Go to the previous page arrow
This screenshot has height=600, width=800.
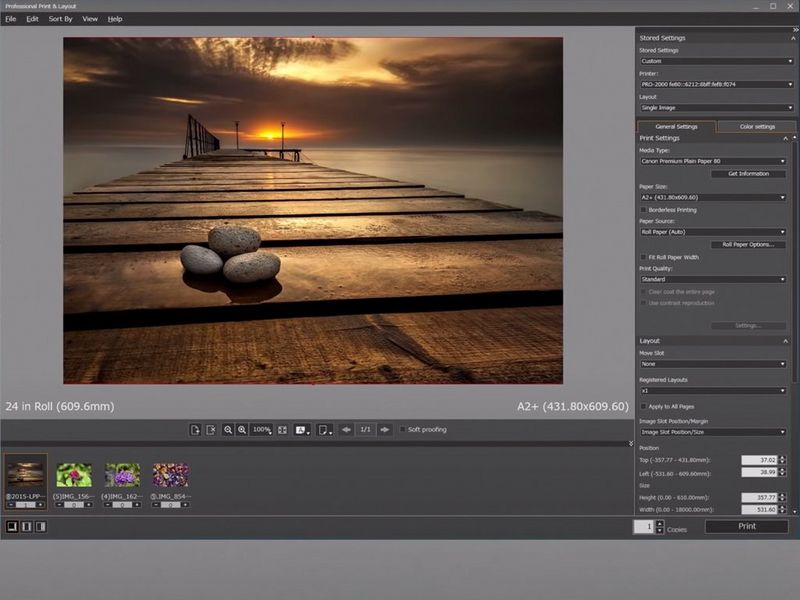click(x=346, y=429)
